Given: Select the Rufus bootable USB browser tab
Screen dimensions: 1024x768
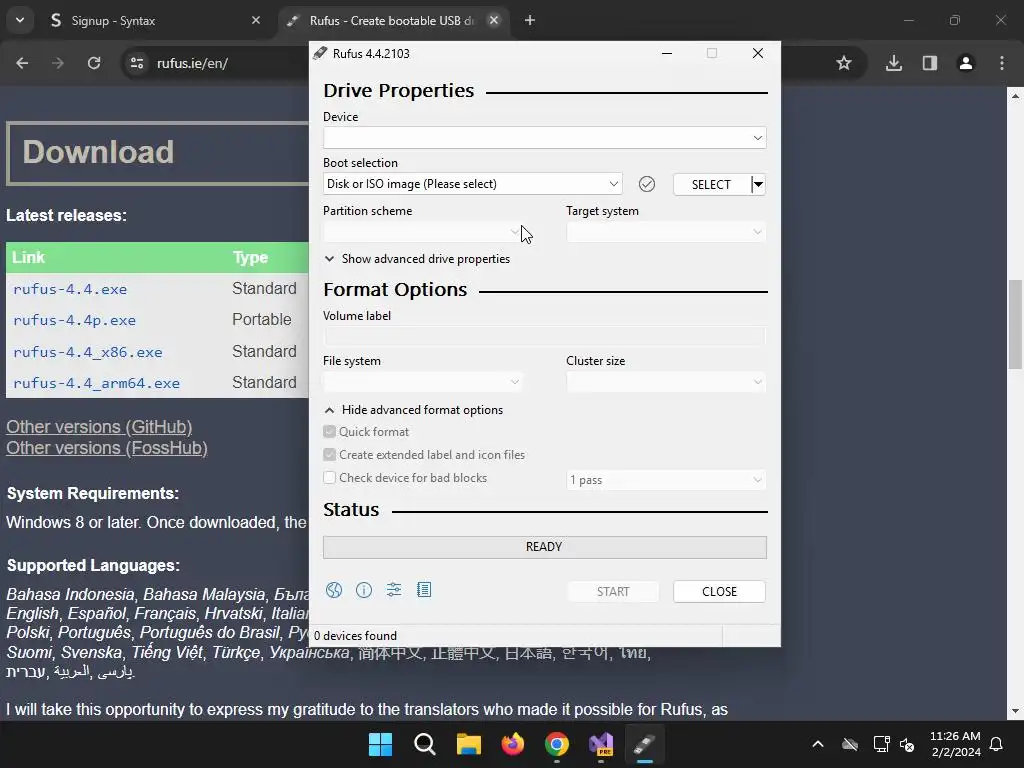Looking at the screenshot, I should [392, 21].
